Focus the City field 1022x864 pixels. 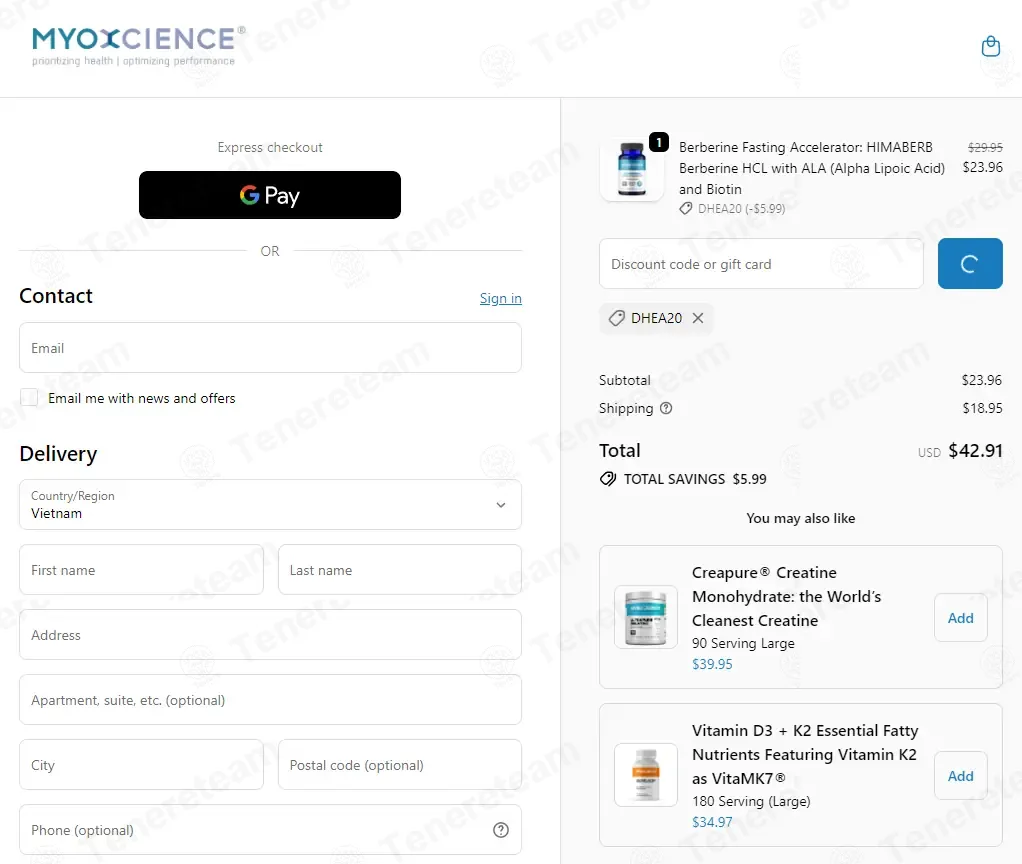[141, 765]
